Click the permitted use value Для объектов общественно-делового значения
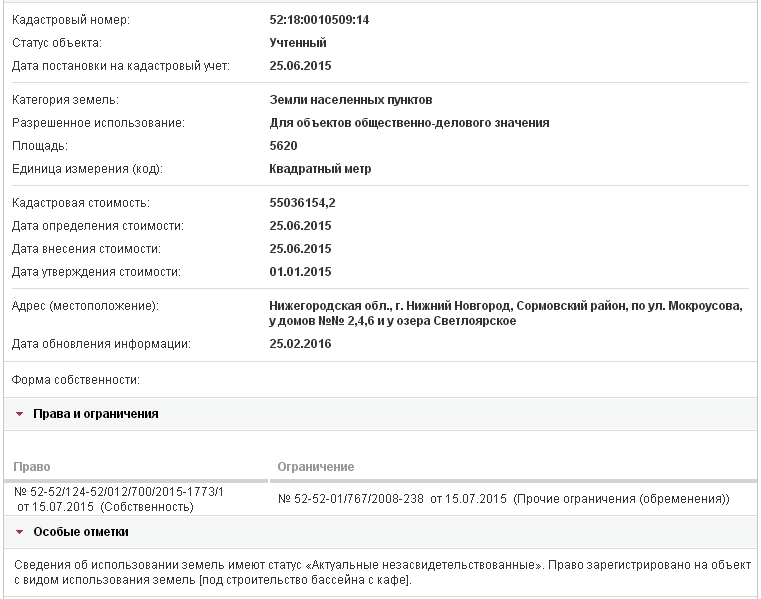761x599 pixels. (x=409, y=123)
